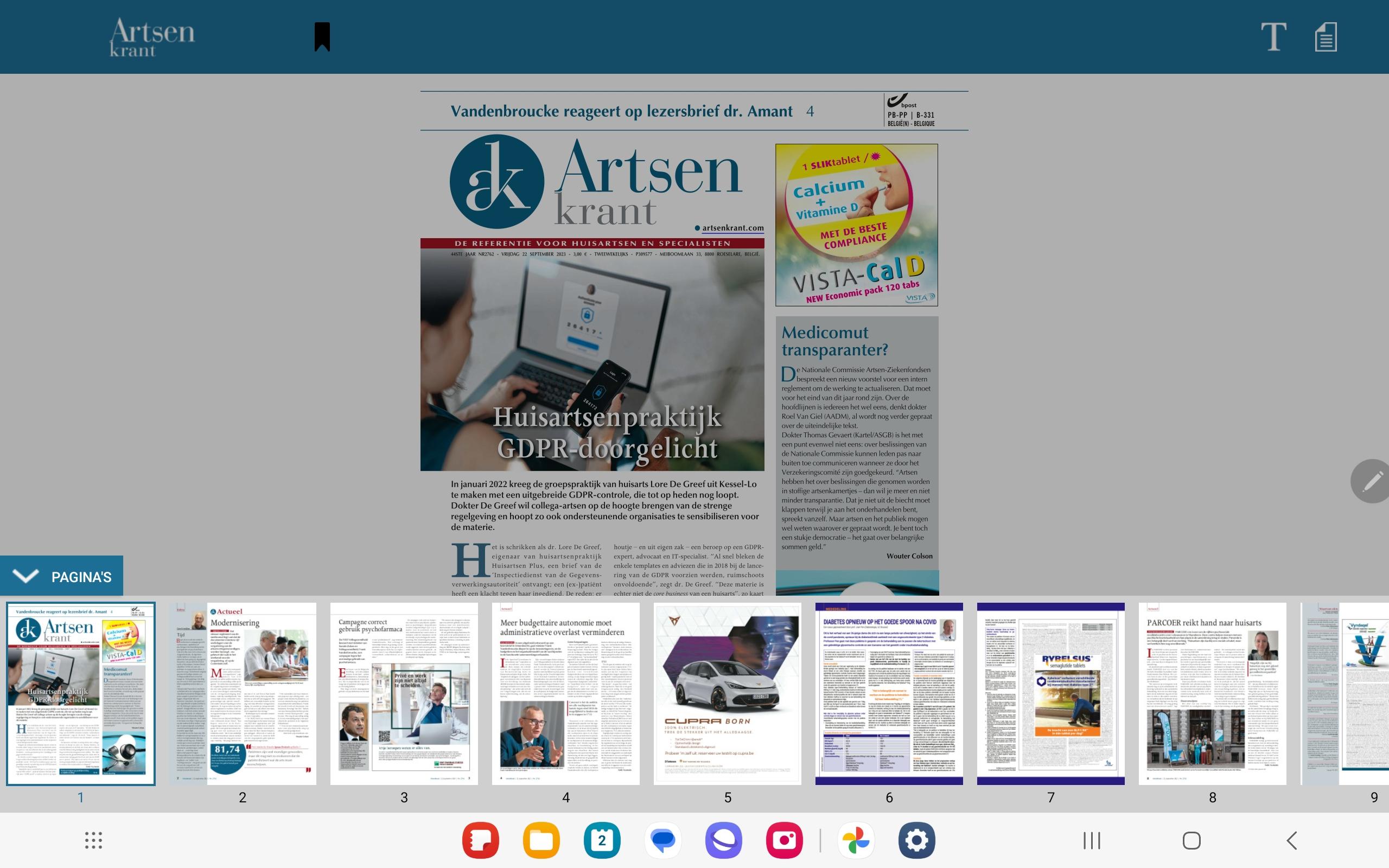Tap the home navigation button
This screenshot has height=868, width=1389.
(1192, 840)
